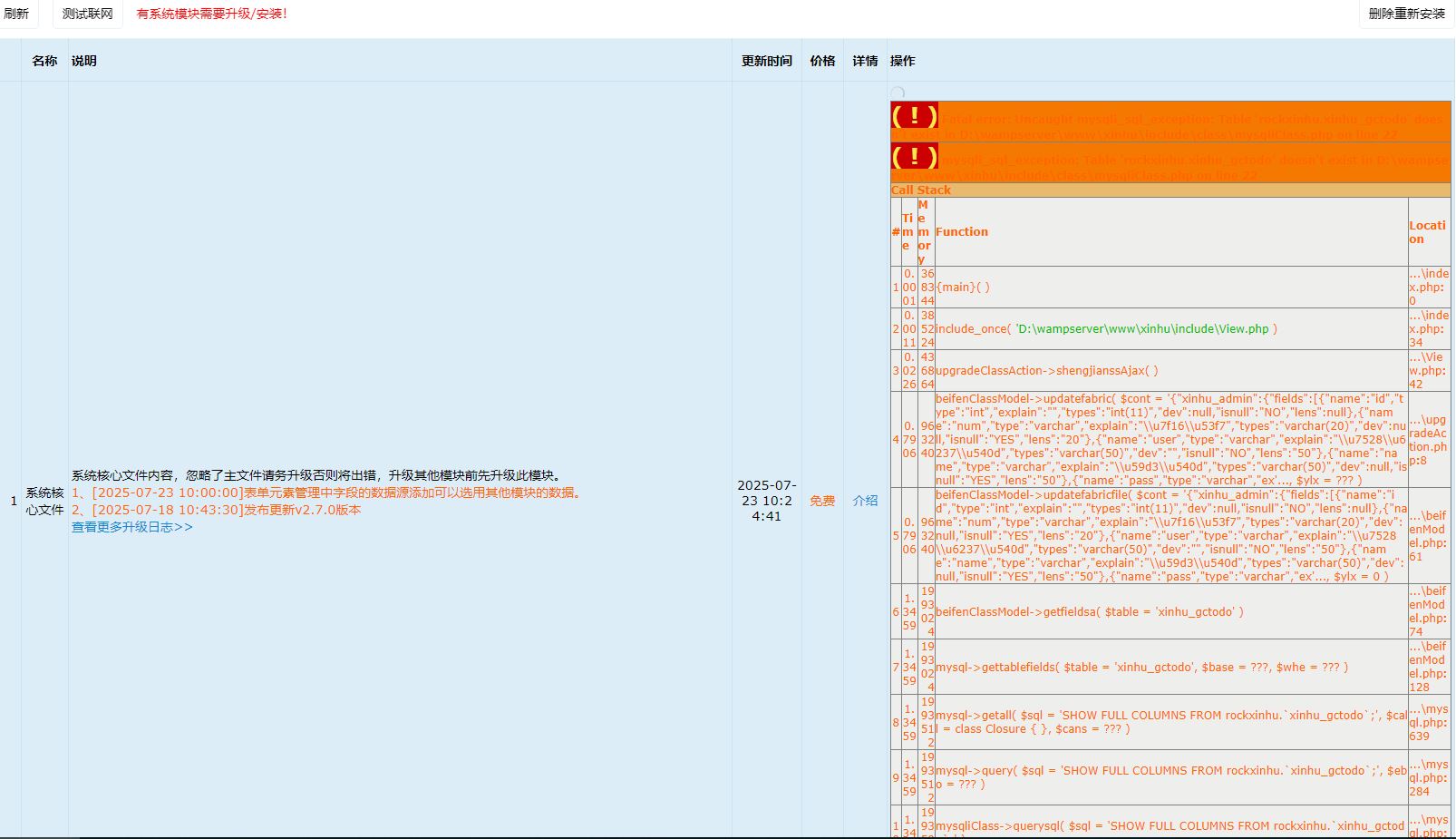
Task: Click the upgradeClassAction->shengjianssAjax stack entry
Action: (1047, 371)
